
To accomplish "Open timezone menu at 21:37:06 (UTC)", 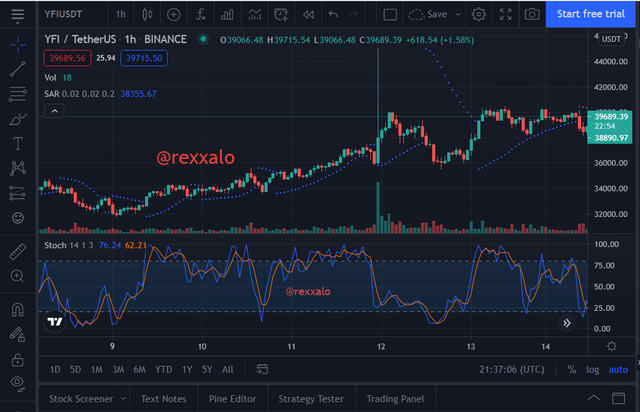I will coord(512,370).
